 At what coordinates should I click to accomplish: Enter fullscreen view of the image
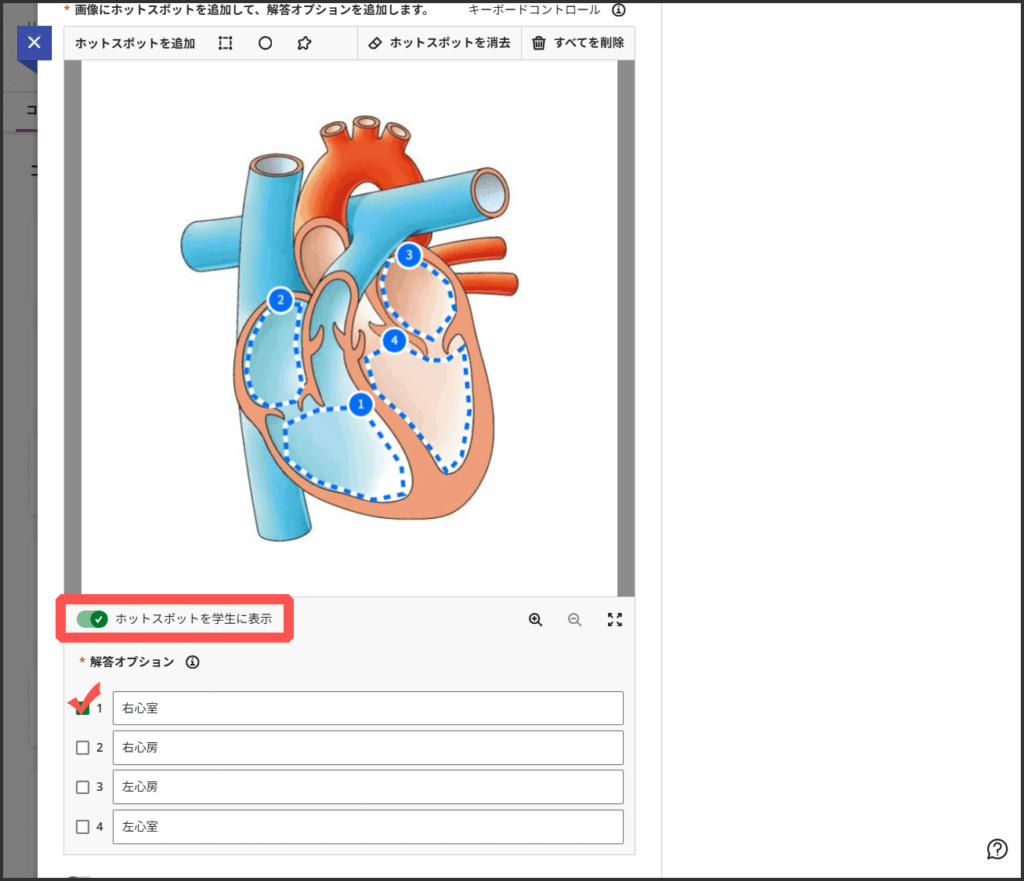click(615, 620)
